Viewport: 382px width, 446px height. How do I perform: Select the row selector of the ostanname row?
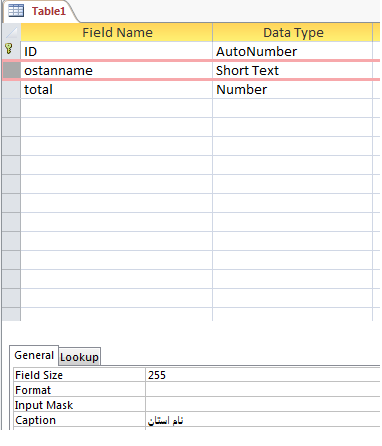click(12, 70)
